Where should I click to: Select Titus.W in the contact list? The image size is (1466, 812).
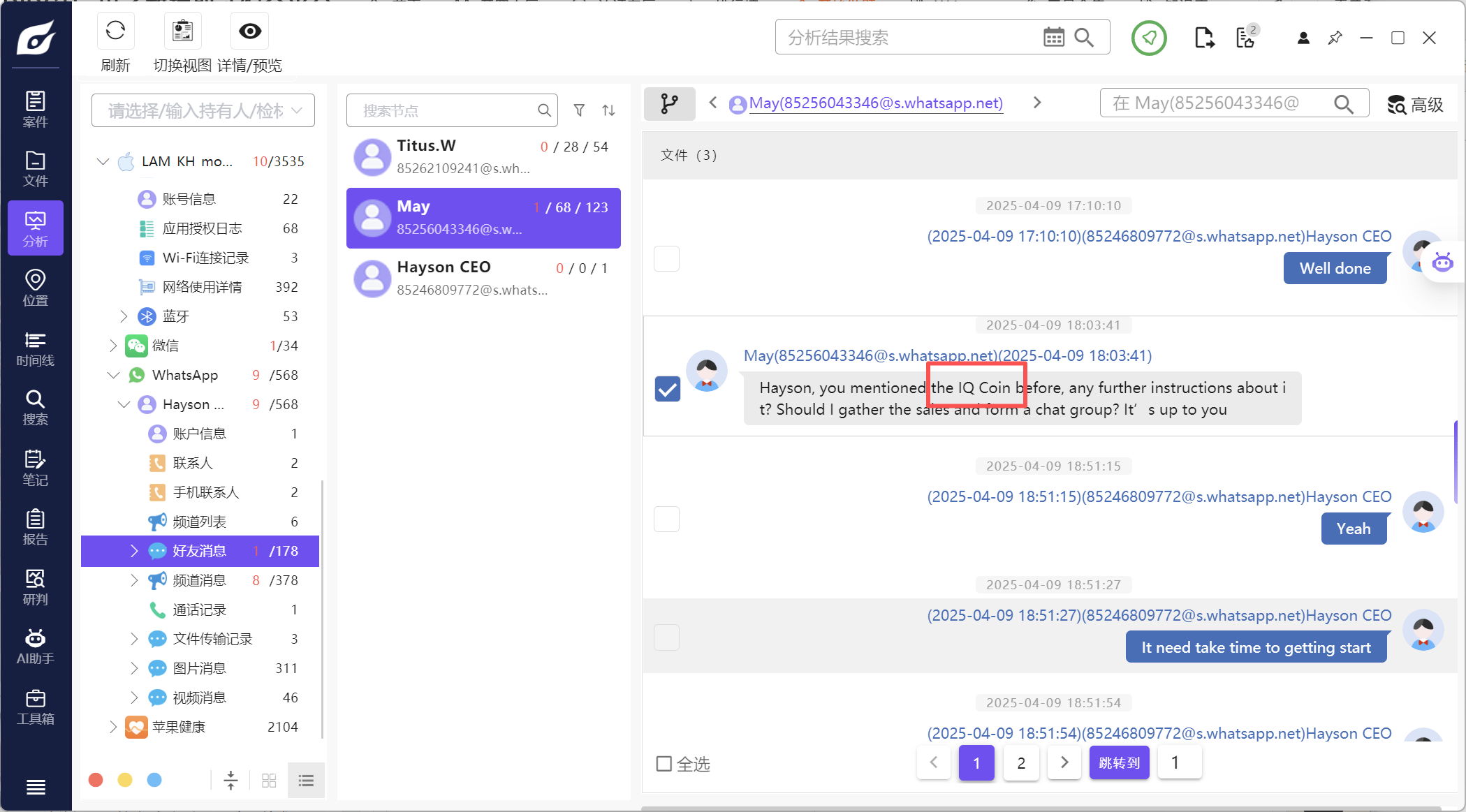[483, 156]
